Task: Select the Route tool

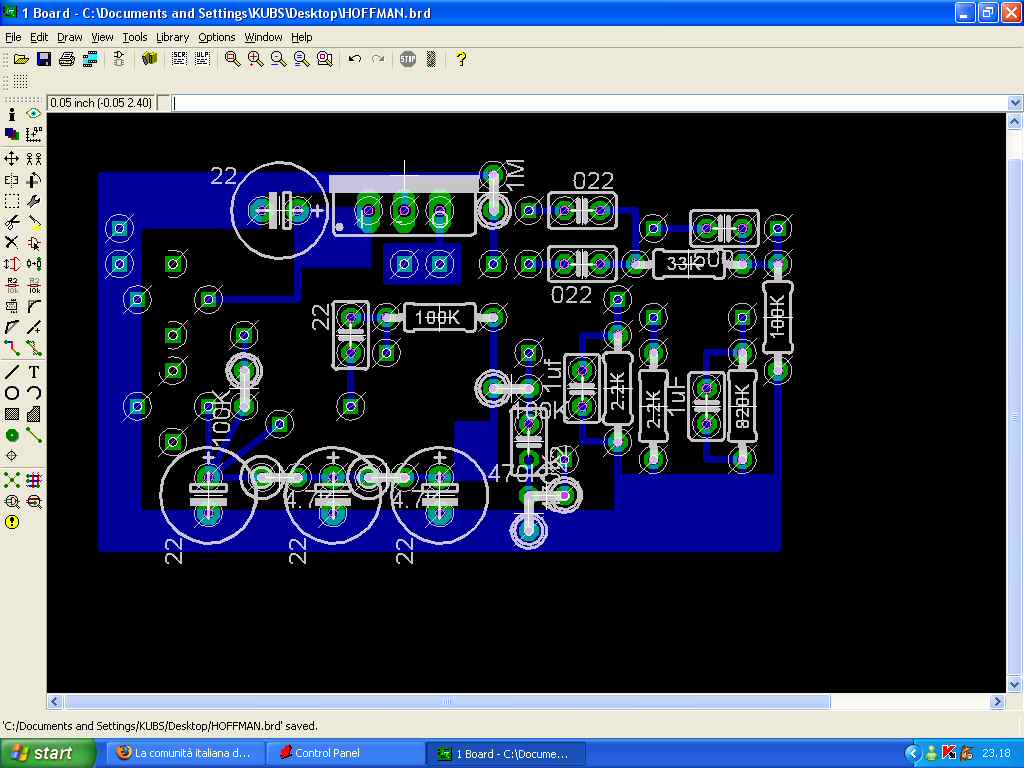Action: [12, 349]
